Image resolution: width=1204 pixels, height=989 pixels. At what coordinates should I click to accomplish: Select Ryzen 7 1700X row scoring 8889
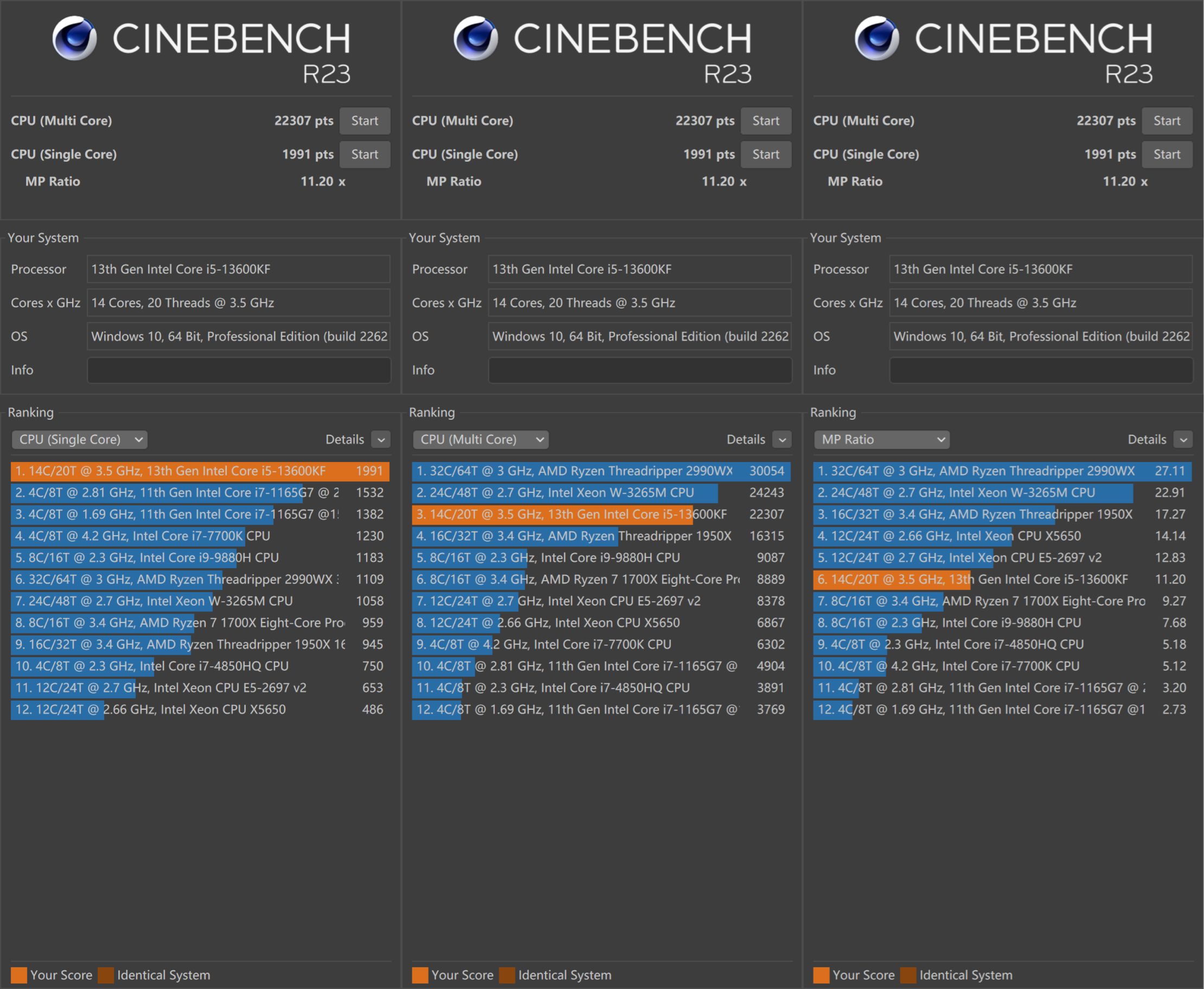[601, 580]
